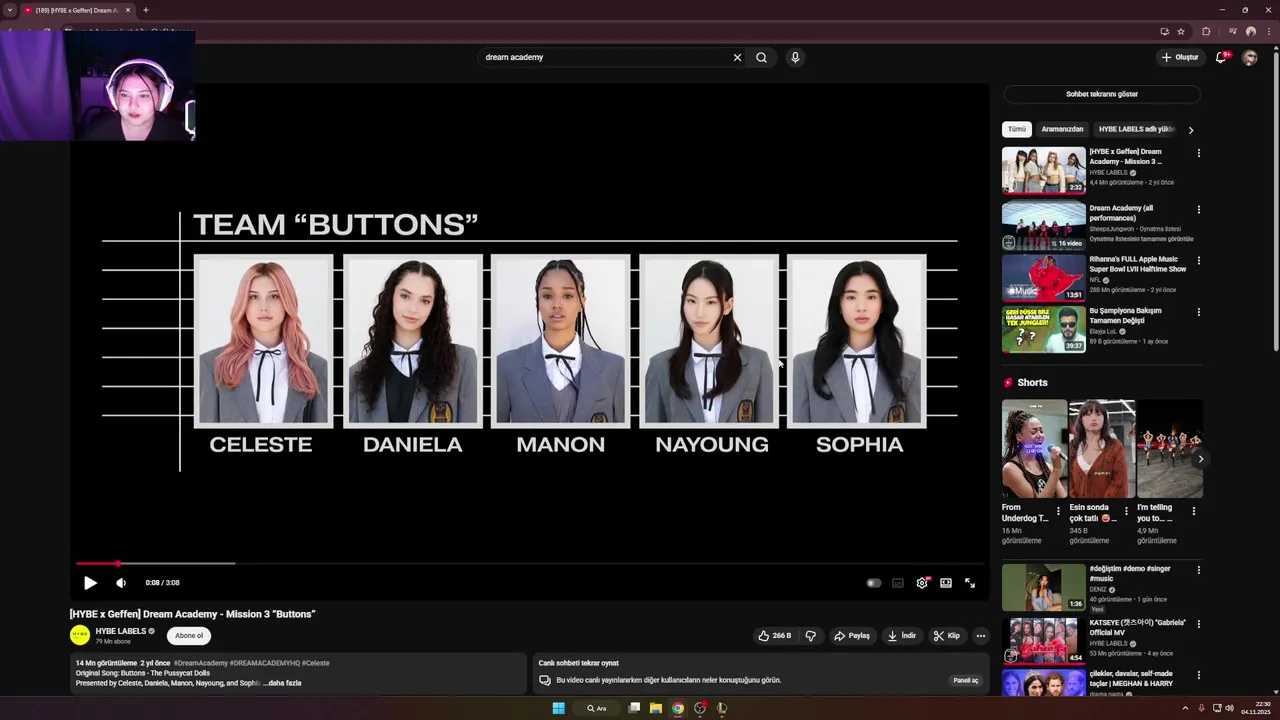Play the paused video
The height and width of the screenshot is (720, 1280).
(x=90, y=583)
